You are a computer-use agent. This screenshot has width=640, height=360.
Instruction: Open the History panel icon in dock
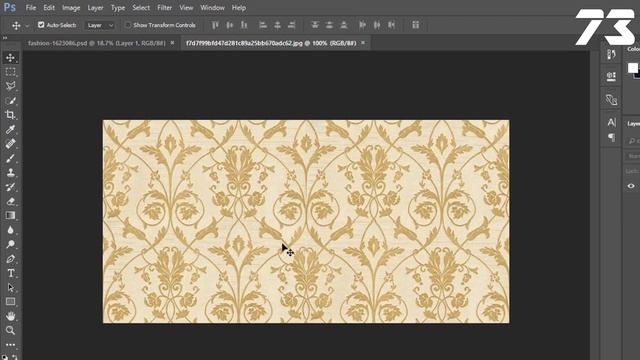(x=611, y=54)
